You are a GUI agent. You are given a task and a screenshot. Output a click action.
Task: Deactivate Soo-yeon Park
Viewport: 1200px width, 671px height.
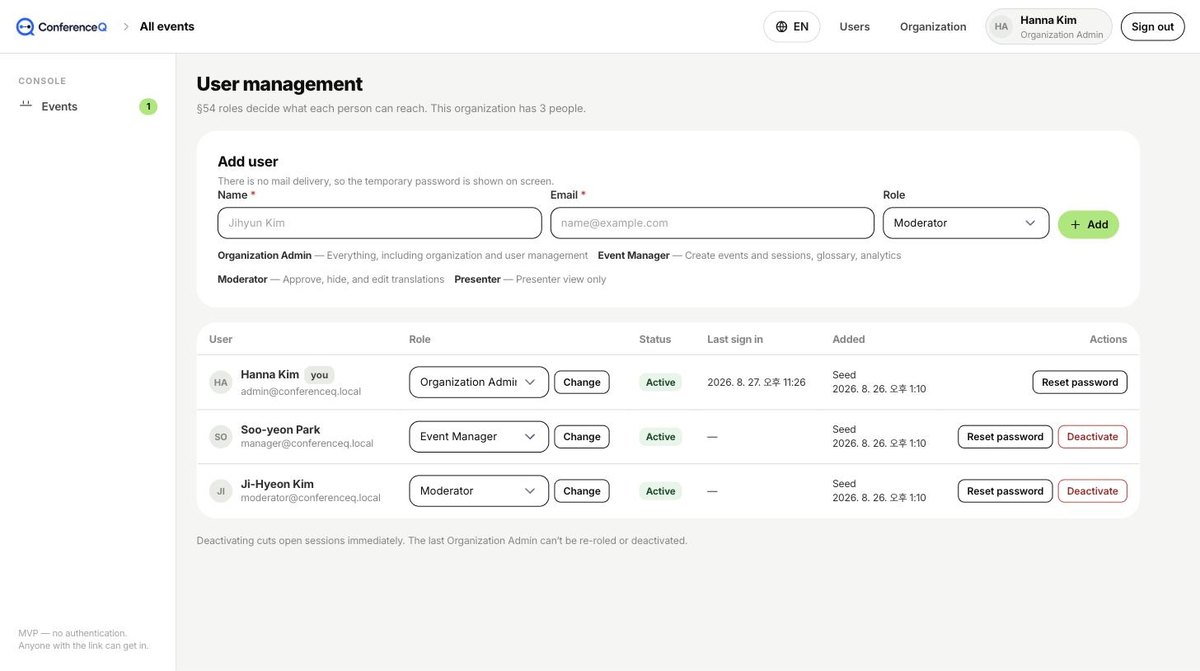coord(1092,437)
